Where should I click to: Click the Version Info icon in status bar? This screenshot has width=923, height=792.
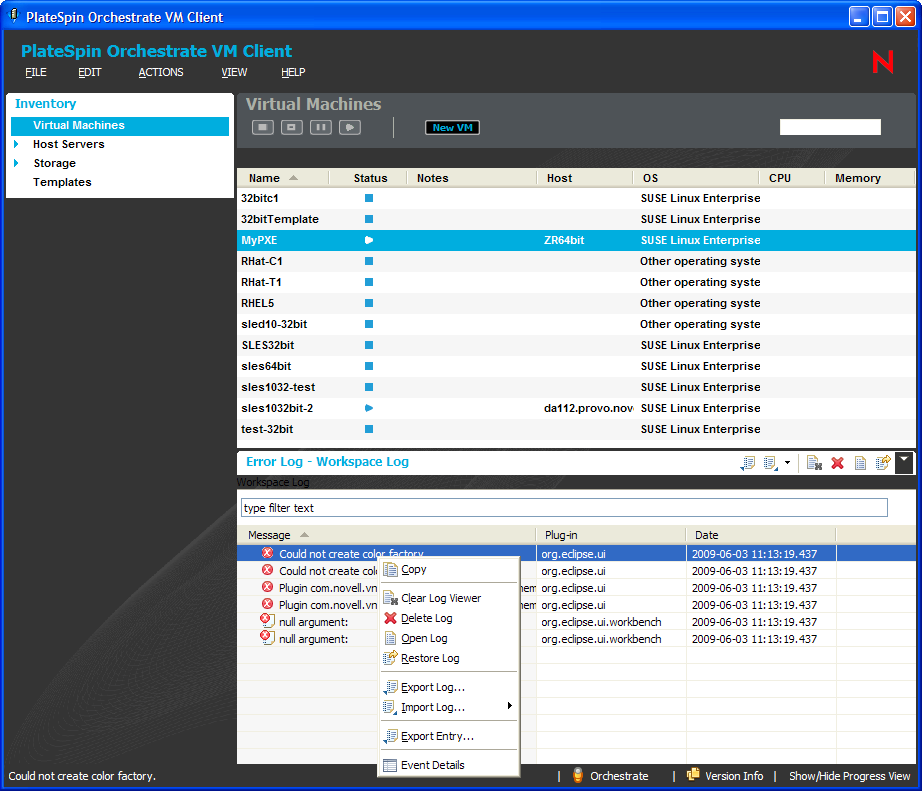[x=693, y=774]
